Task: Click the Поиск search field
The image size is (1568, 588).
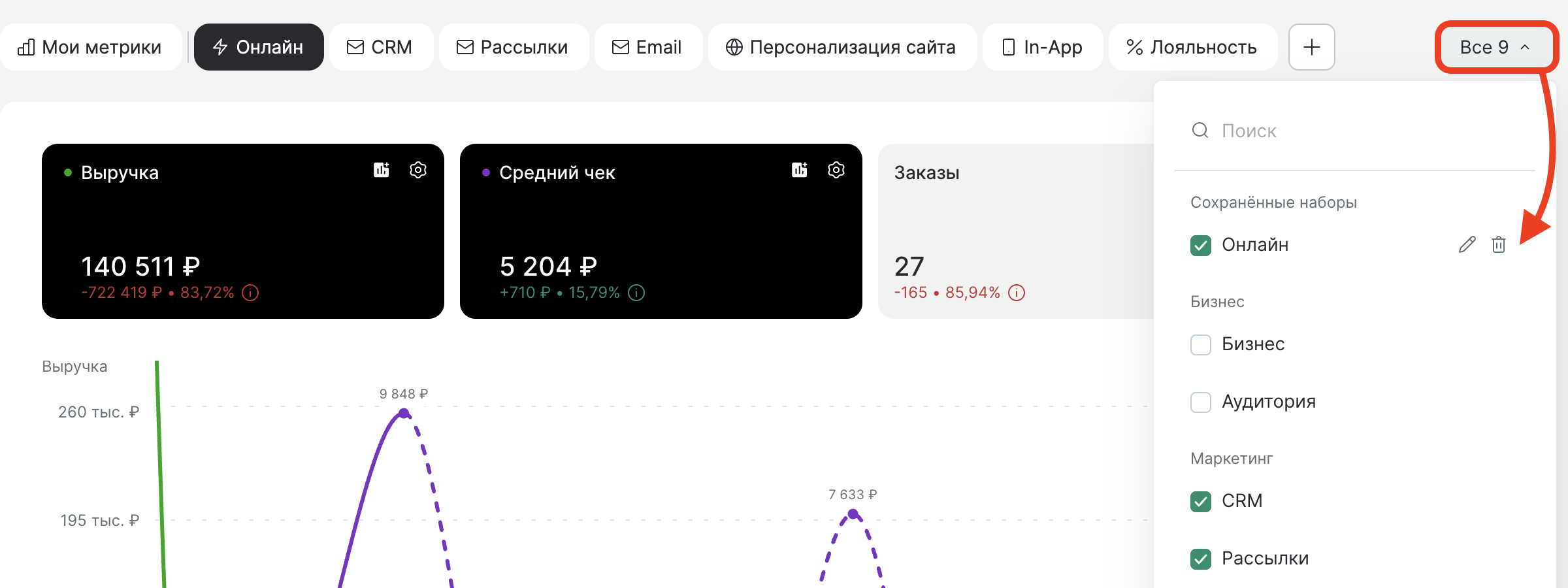Action: [x=1355, y=131]
